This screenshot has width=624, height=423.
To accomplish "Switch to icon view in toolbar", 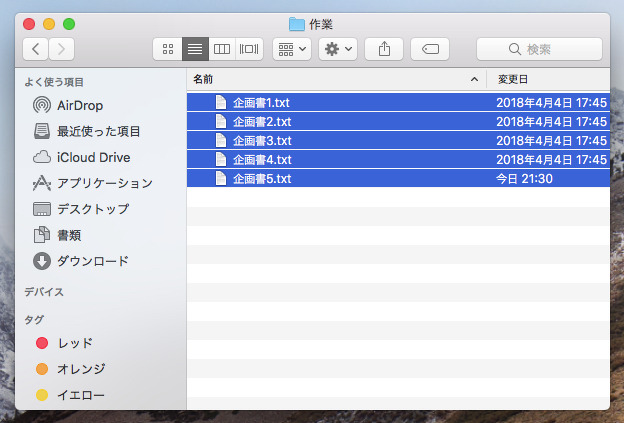I will click(167, 48).
